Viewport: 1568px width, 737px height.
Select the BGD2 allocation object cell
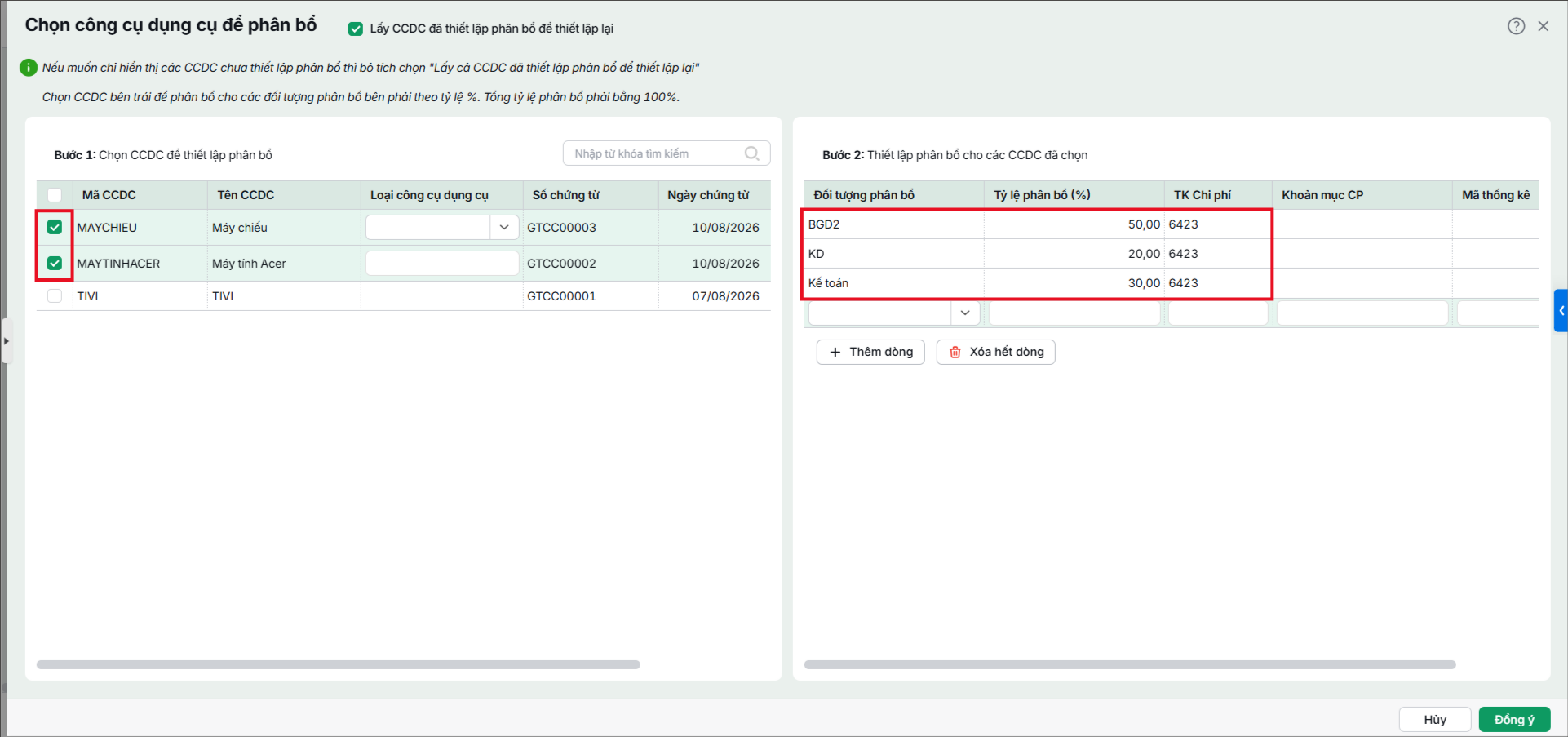pyautogui.click(x=894, y=224)
